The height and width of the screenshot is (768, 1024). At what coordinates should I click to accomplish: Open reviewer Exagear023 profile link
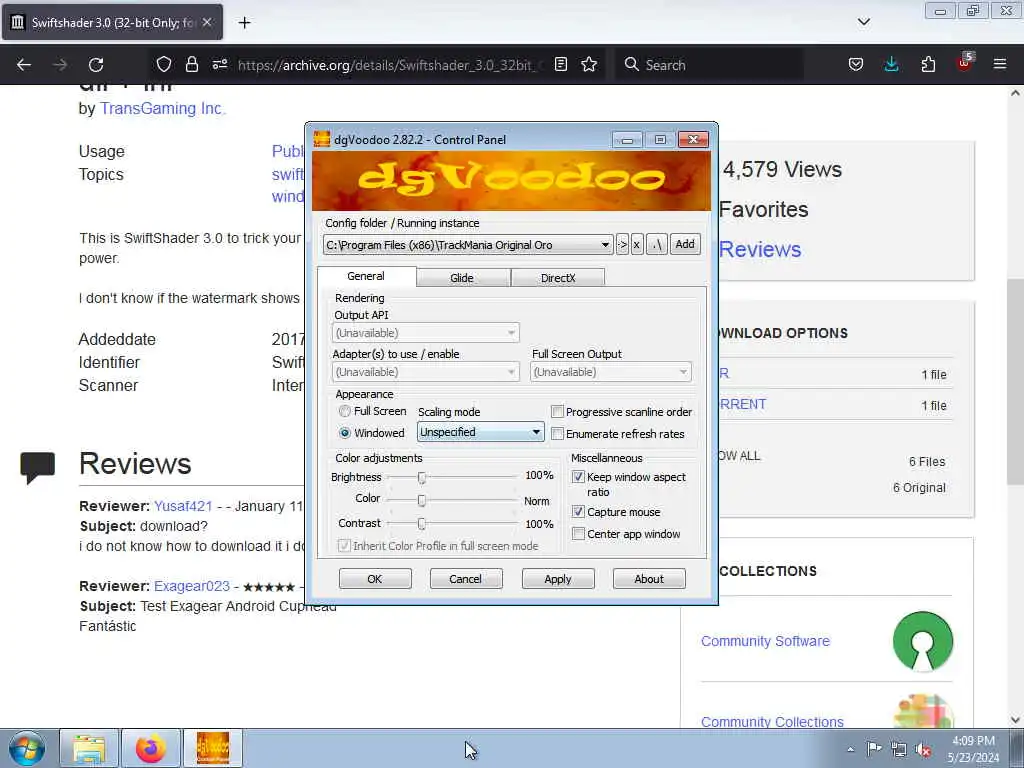[x=192, y=586]
